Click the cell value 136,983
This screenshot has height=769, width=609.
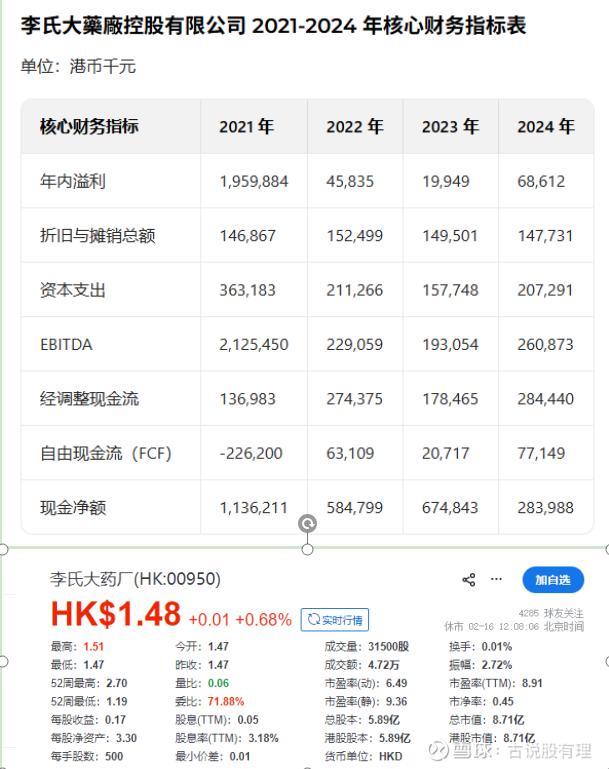coord(247,399)
